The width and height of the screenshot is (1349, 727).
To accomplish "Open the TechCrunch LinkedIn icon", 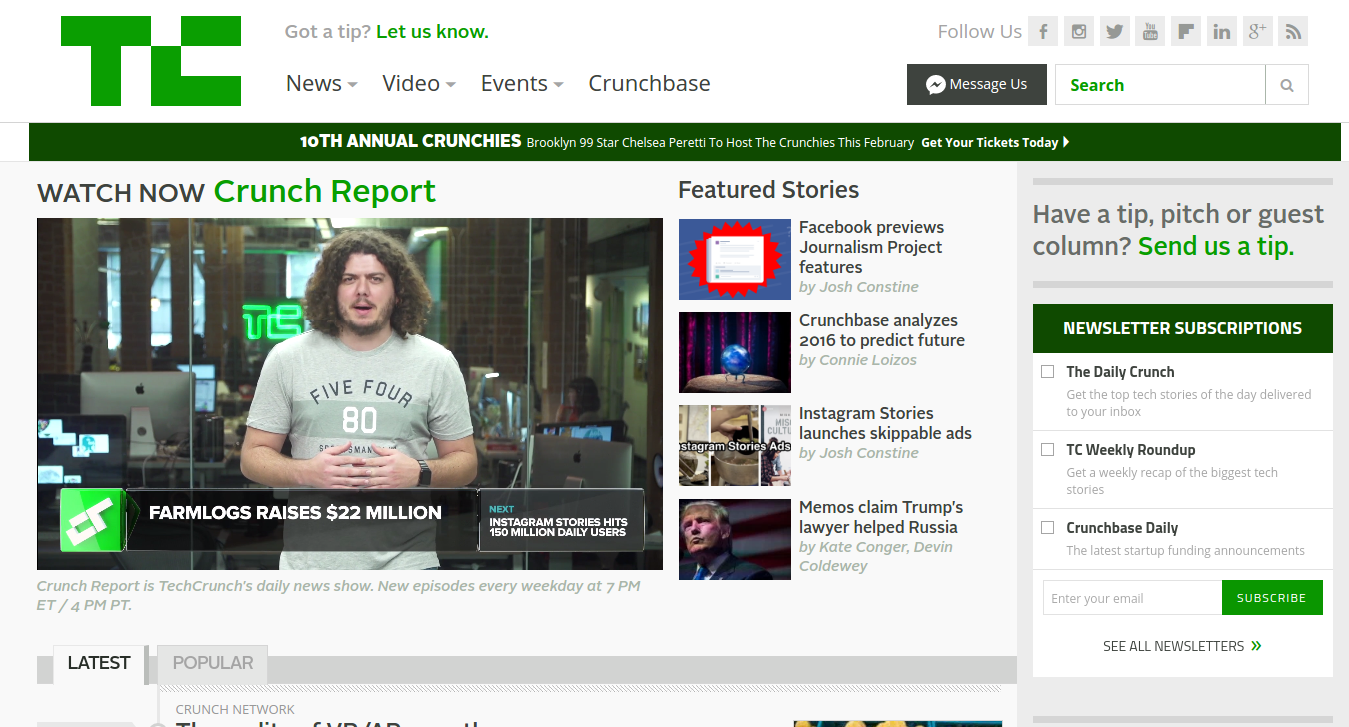I will (1222, 31).
